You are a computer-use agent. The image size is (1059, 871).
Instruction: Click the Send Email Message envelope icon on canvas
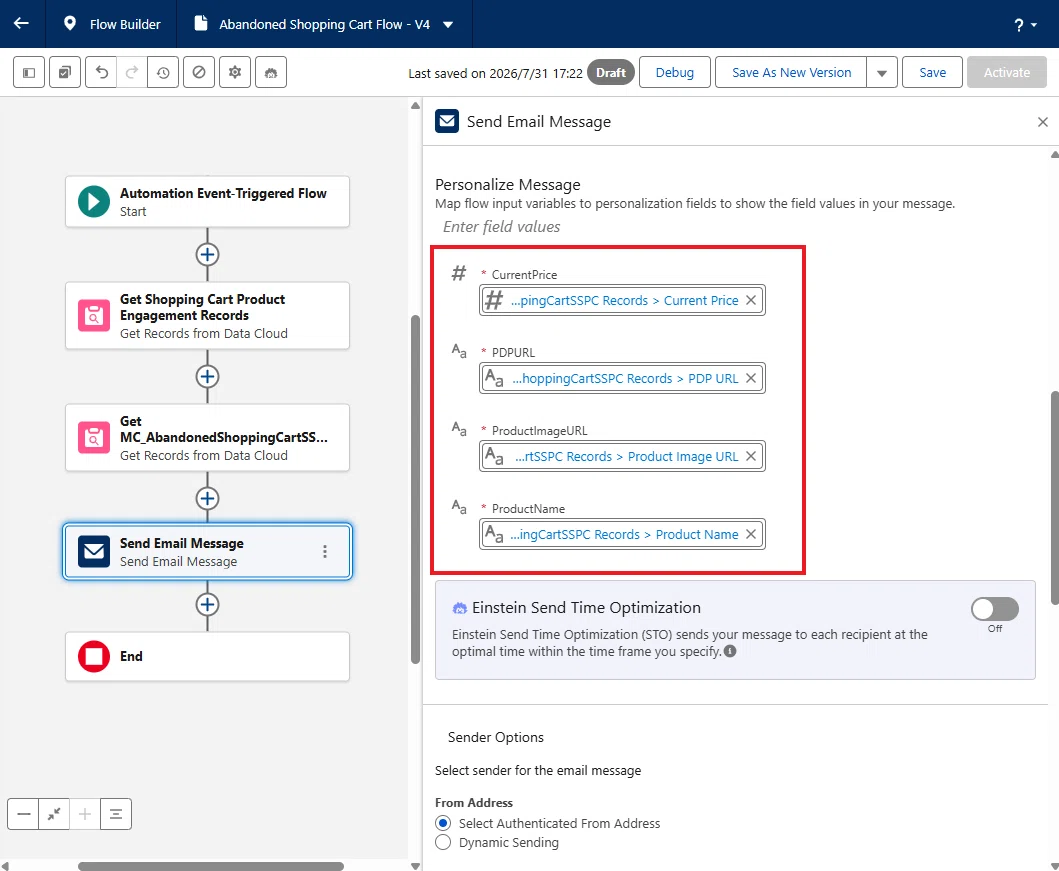(94, 552)
